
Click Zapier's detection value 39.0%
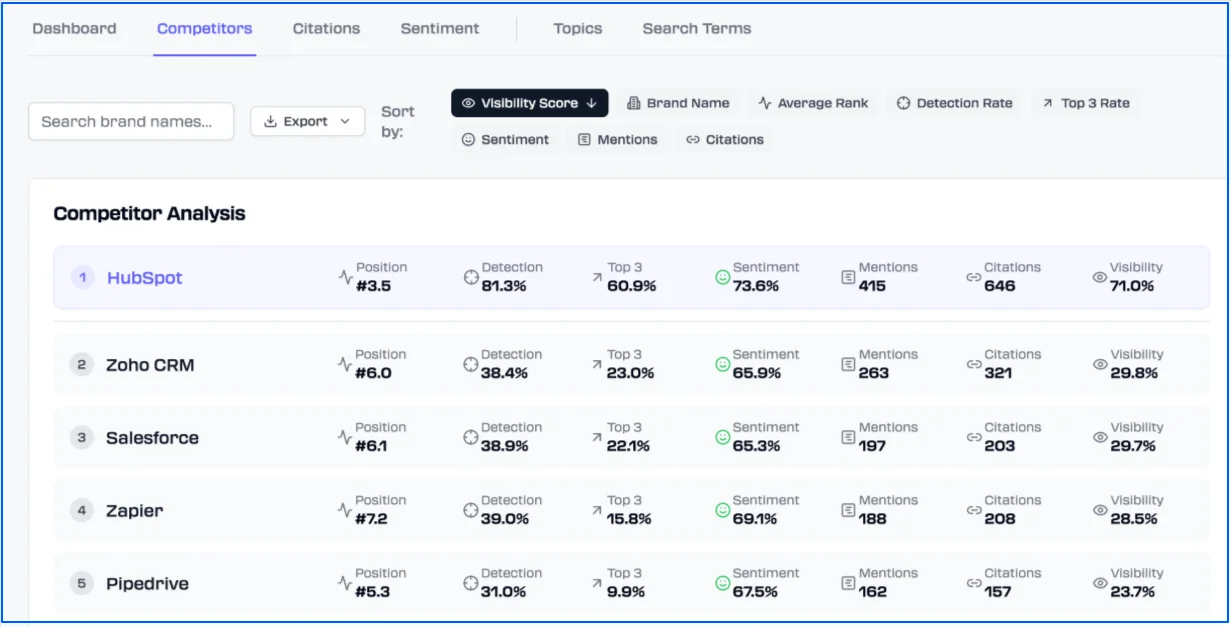coord(505,519)
